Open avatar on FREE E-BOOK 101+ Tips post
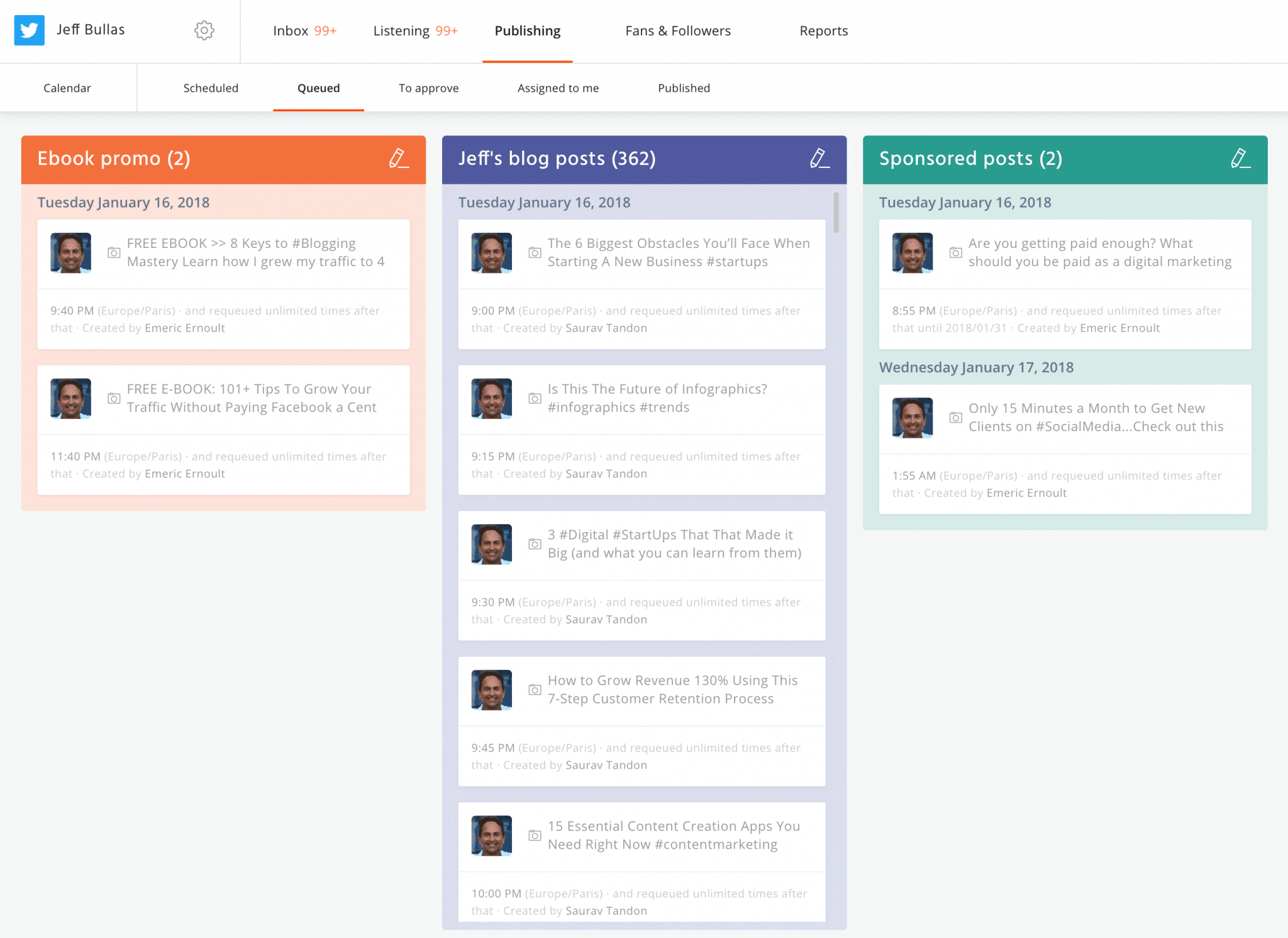The height and width of the screenshot is (938, 1288). 70,398
